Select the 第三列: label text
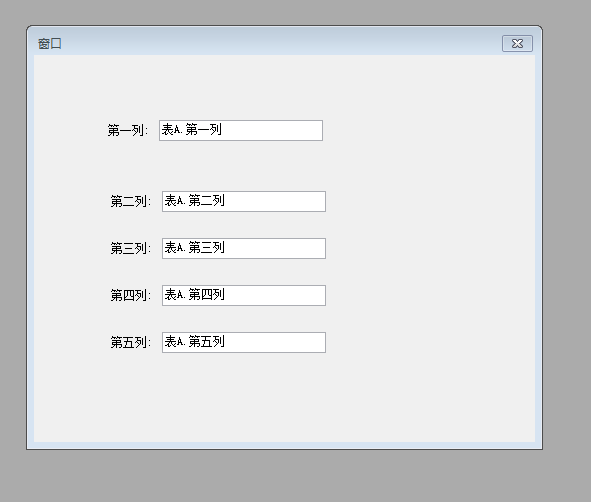The image size is (591, 502). click(x=131, y=248)
